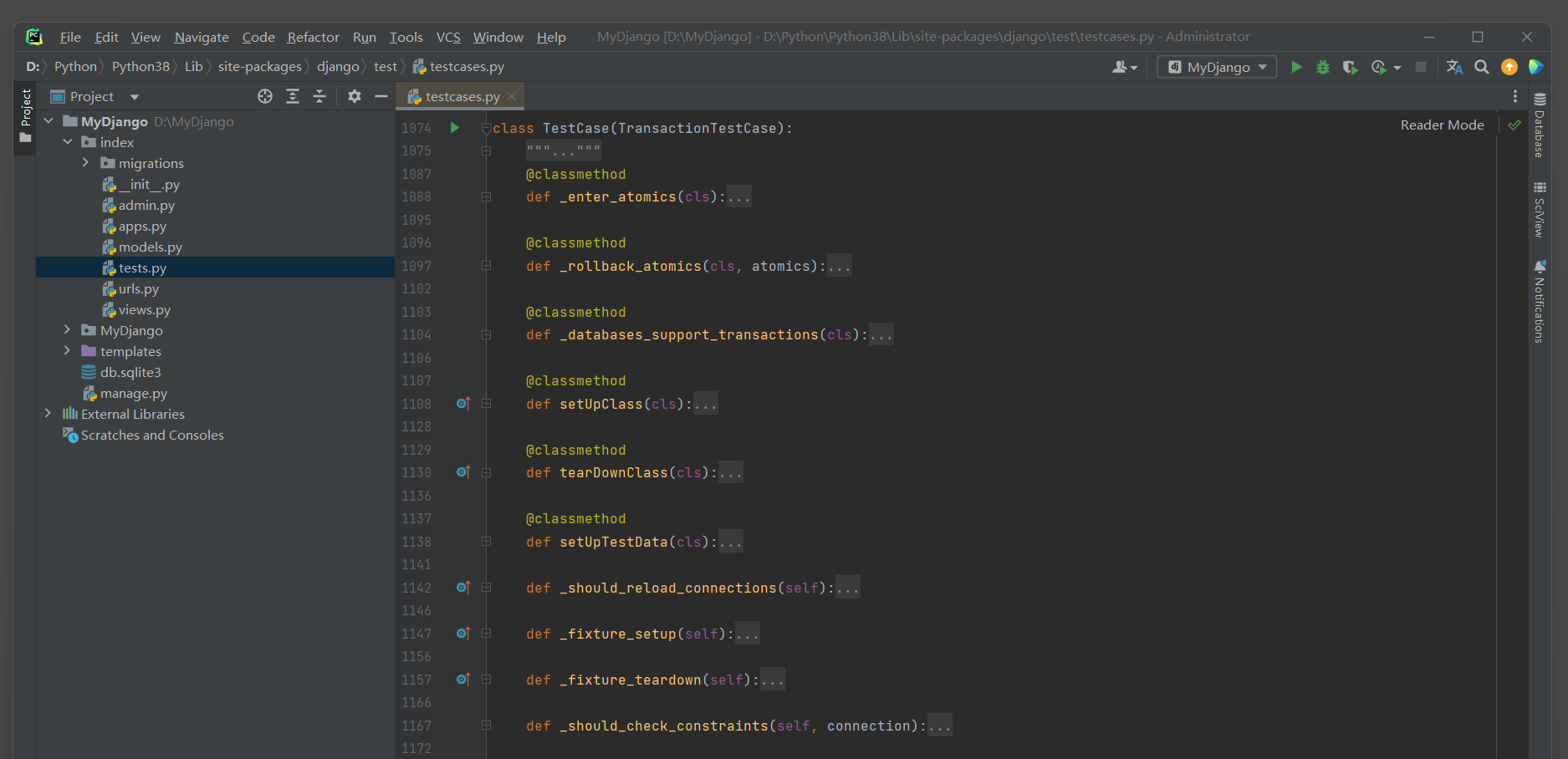The width and height of the screenshot is (1568, 759).
Task: Open the Tools menu
Action: (x=406, y=37)
